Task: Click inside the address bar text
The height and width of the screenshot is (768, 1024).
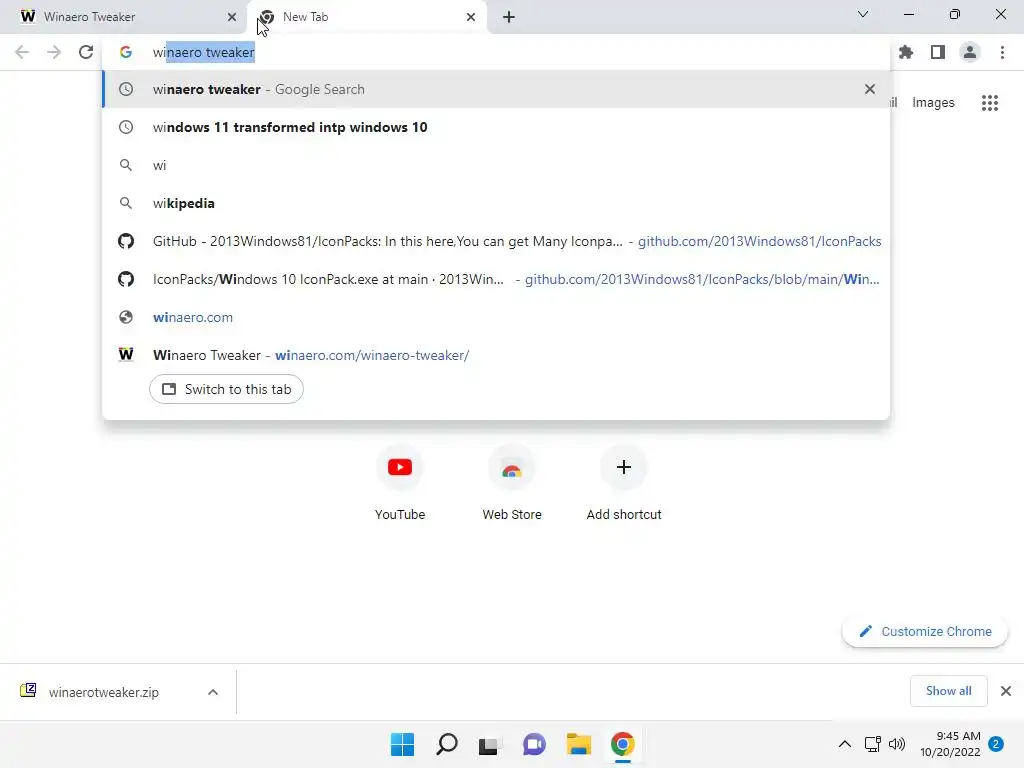Action: click(204, 52)
